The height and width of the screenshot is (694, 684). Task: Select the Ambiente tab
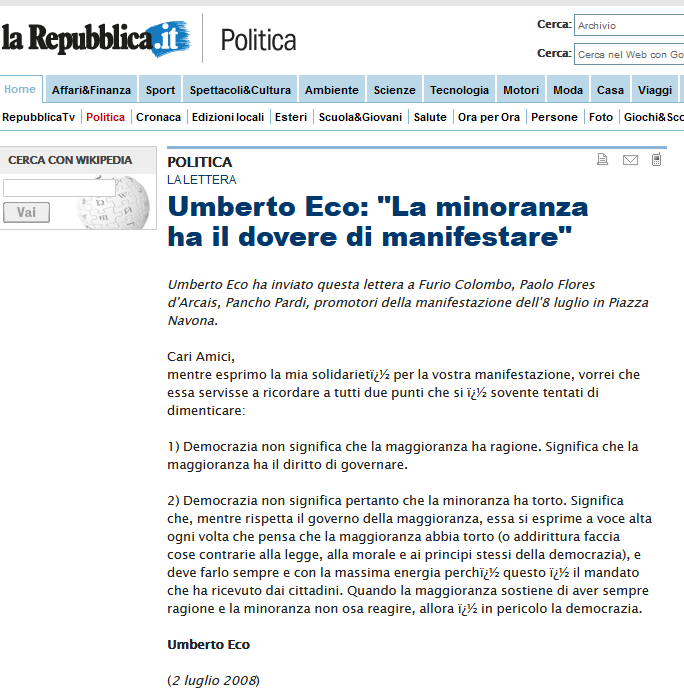coord(332,90)
